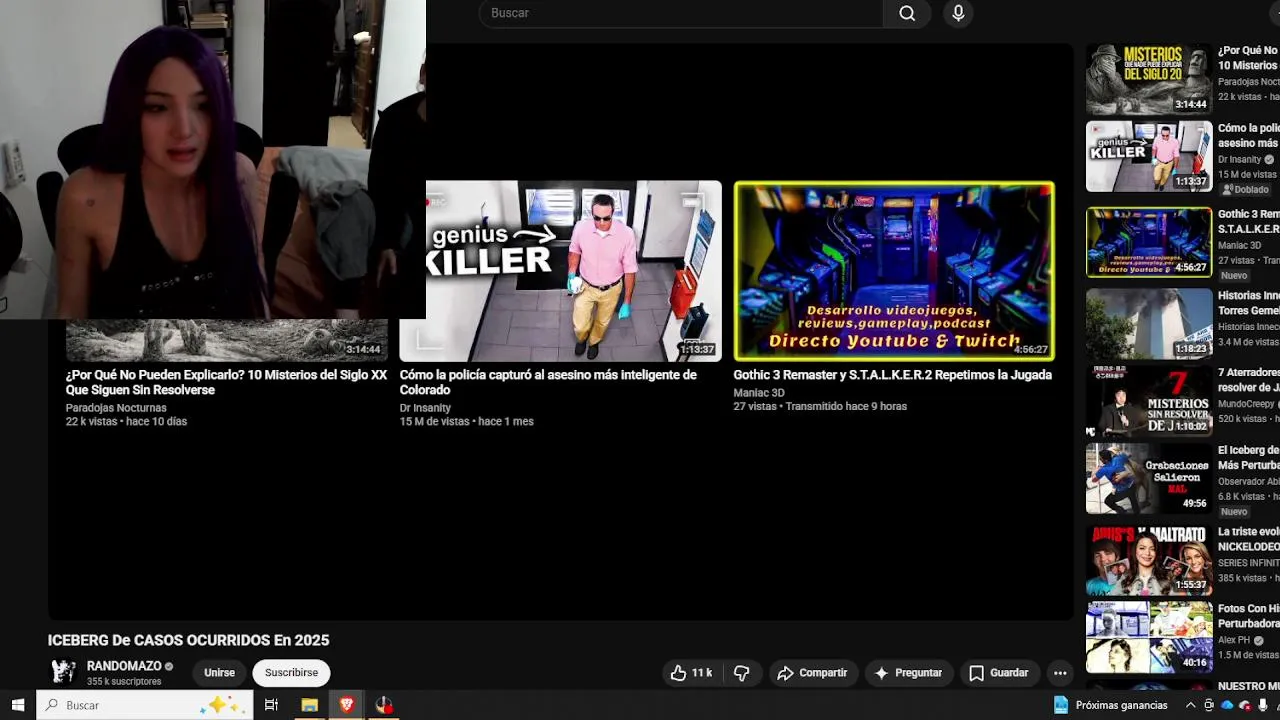Open genius KILLER end-screen video thumbnail
This screenshot has width=1280, height=720.
[x=574, y=270]
